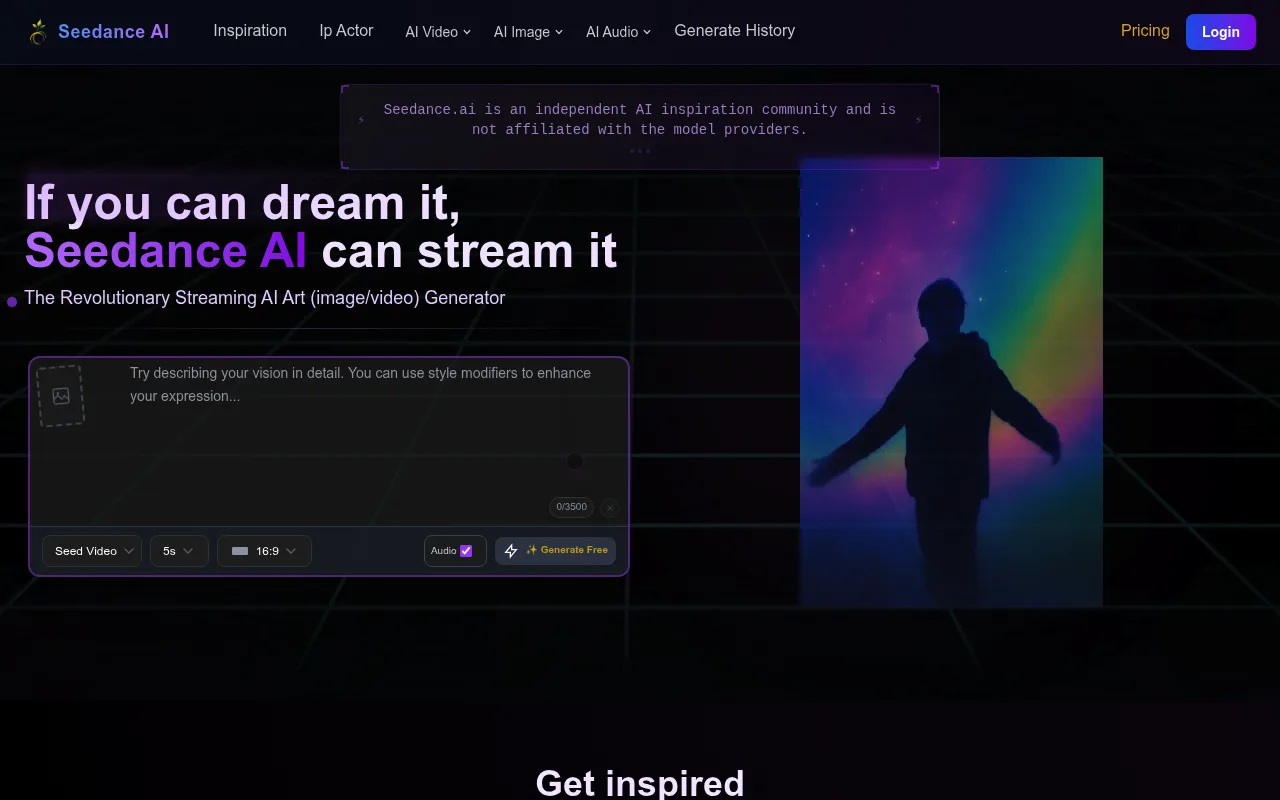Open the Pricing page
Screen dimensions: 1280x800
click(x=1145, y=31)
